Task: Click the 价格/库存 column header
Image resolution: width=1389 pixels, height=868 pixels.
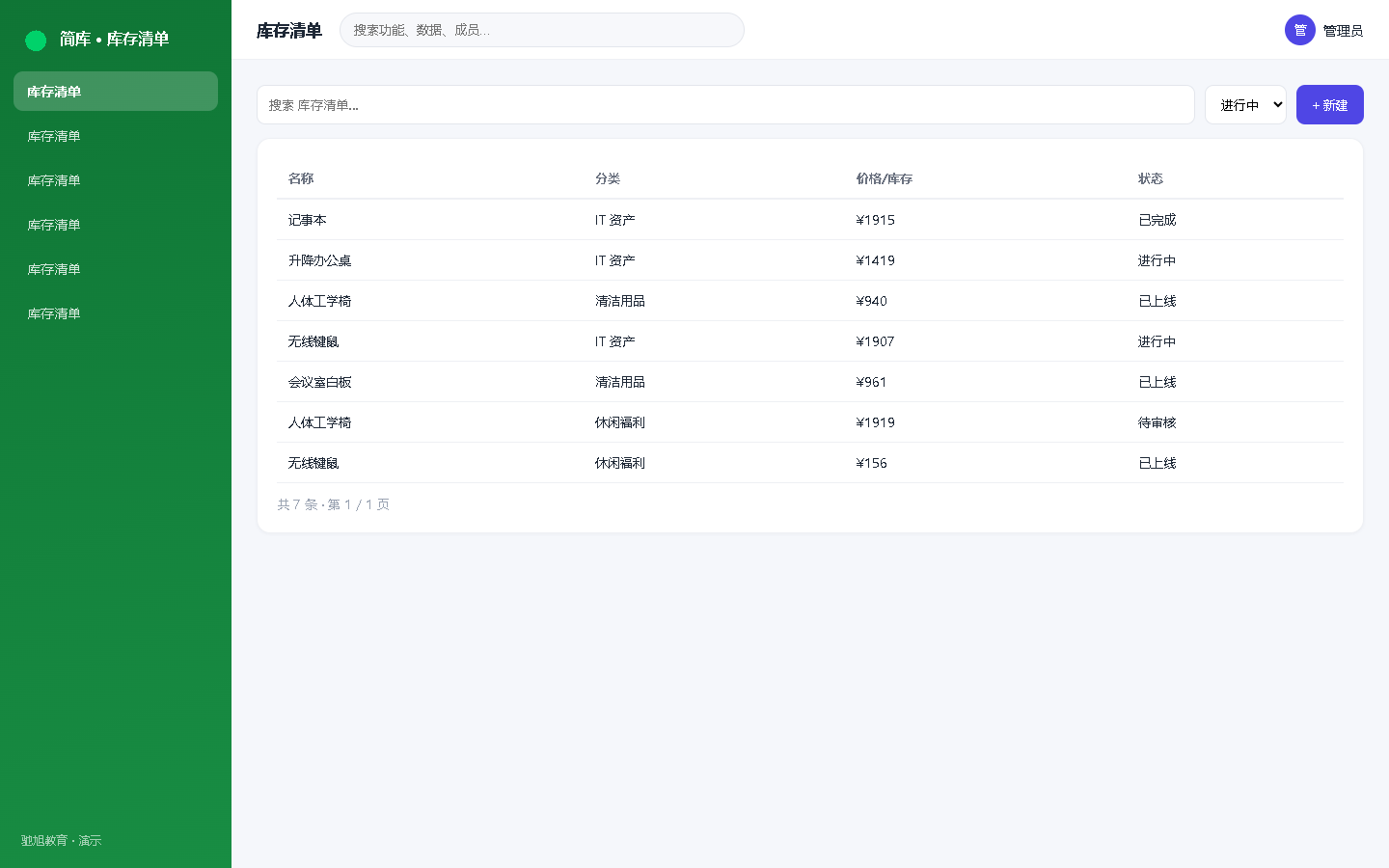Action: [x=884, y=178]
